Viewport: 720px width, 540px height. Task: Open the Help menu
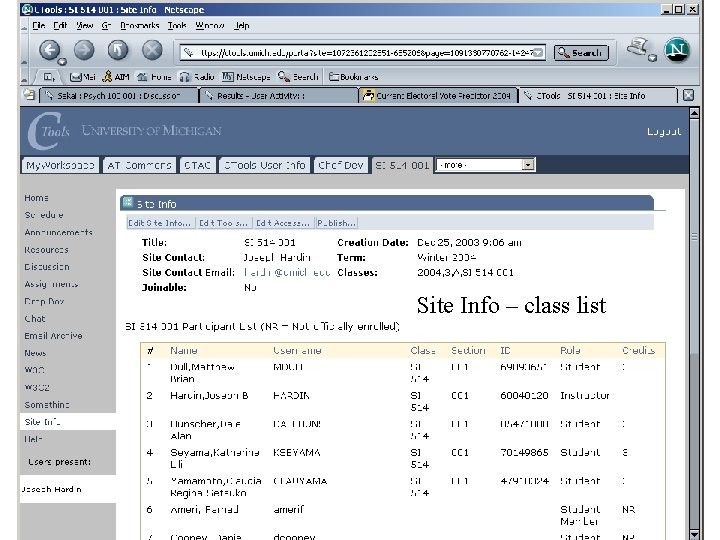[242, 25]
